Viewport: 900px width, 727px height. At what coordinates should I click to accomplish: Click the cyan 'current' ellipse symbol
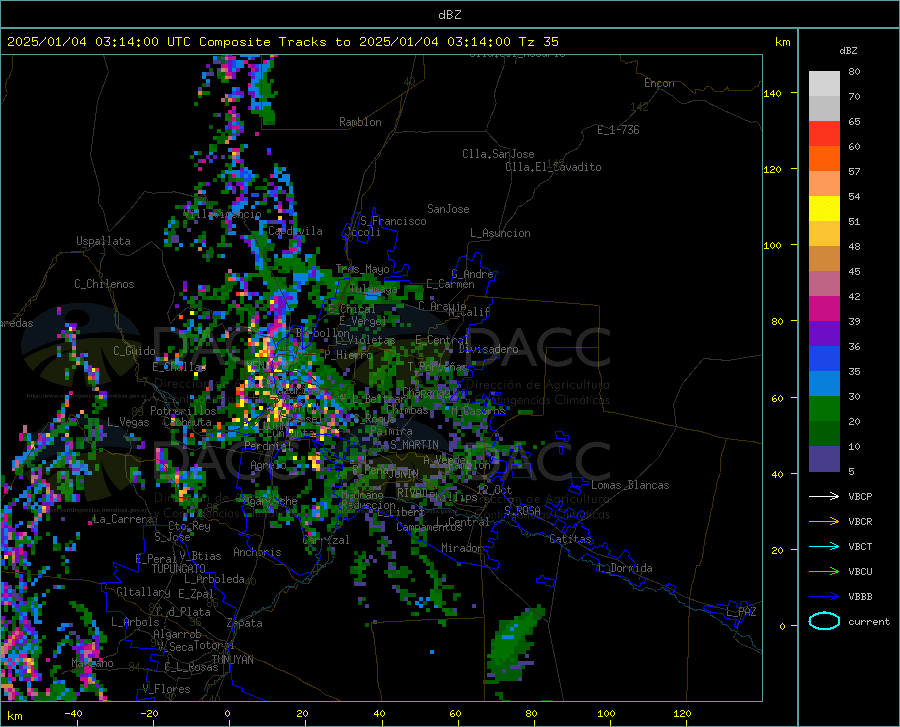coord(824,621)
